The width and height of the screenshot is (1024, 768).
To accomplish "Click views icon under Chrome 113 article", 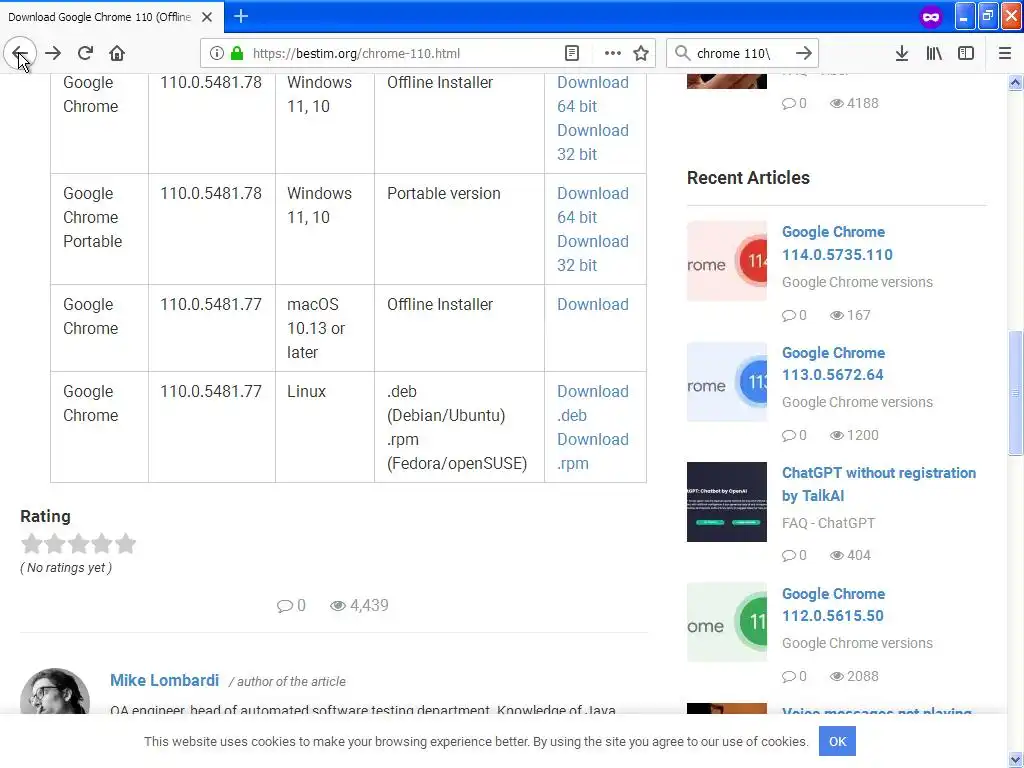I will pyautogui.click(x=837, y=436).
